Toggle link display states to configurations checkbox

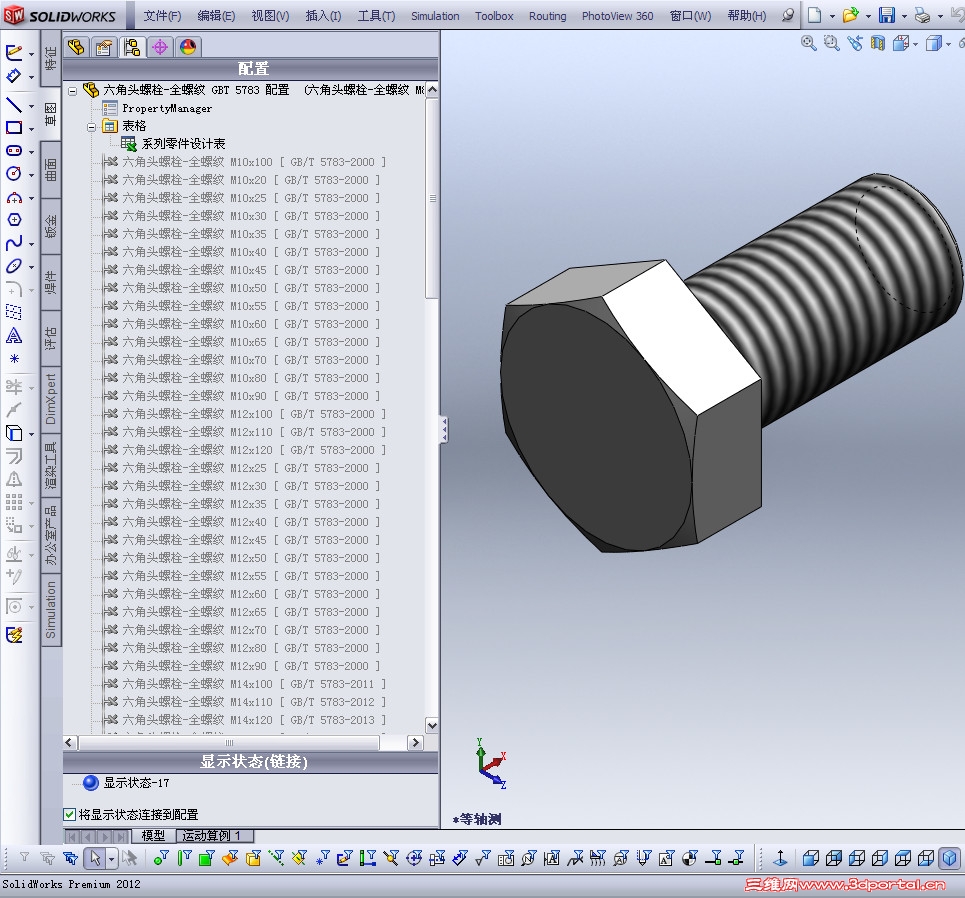click(x=70, y=815)
